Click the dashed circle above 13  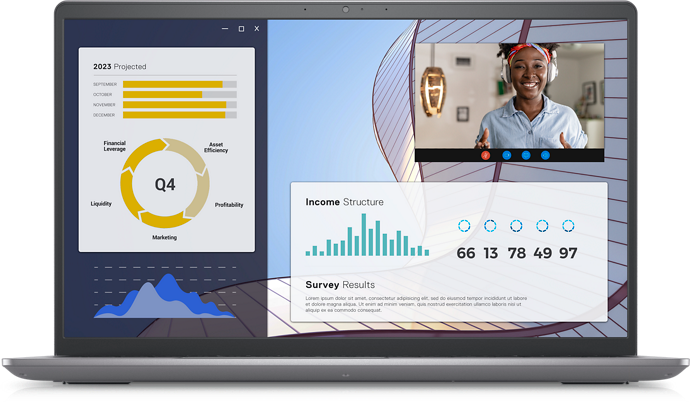(490, 226)
